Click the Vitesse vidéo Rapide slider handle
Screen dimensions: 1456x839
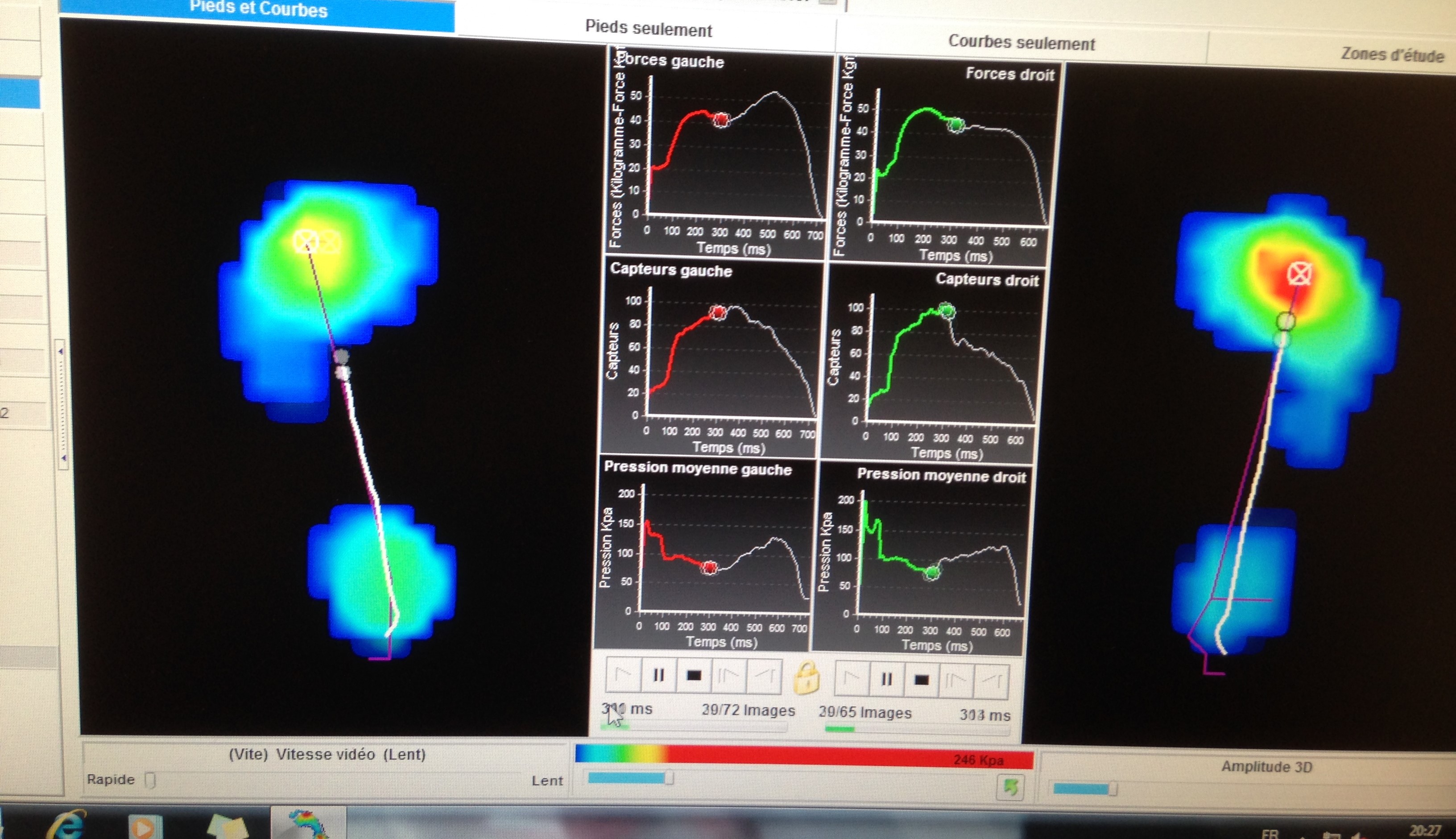(150, 780)
